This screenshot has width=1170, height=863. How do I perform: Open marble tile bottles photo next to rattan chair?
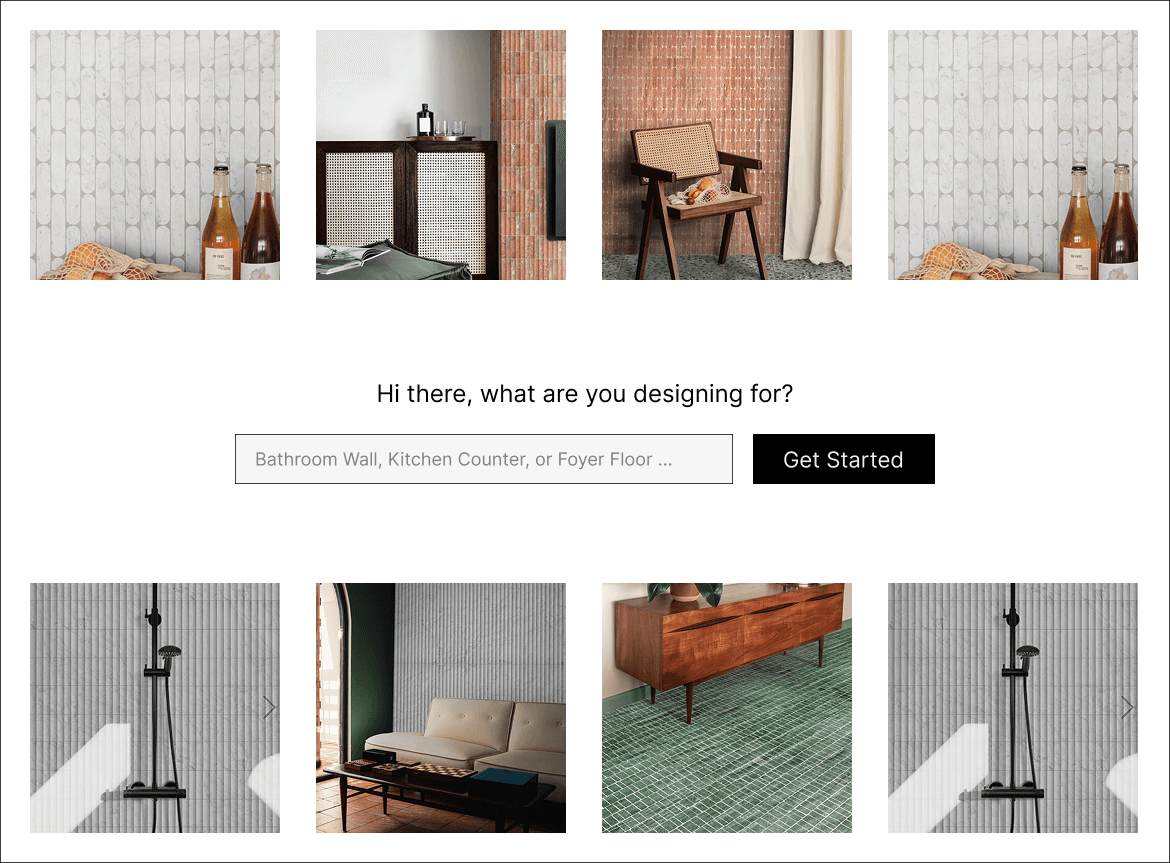click(1013, 155)
